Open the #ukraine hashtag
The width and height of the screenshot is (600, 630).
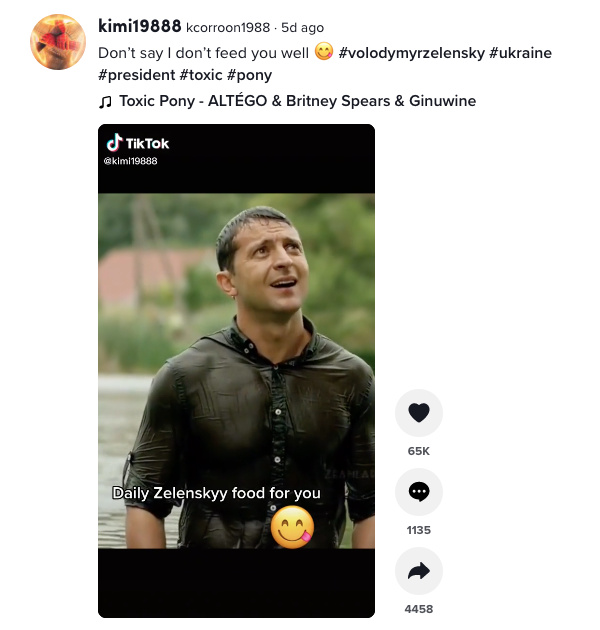[x=520, y=52]
